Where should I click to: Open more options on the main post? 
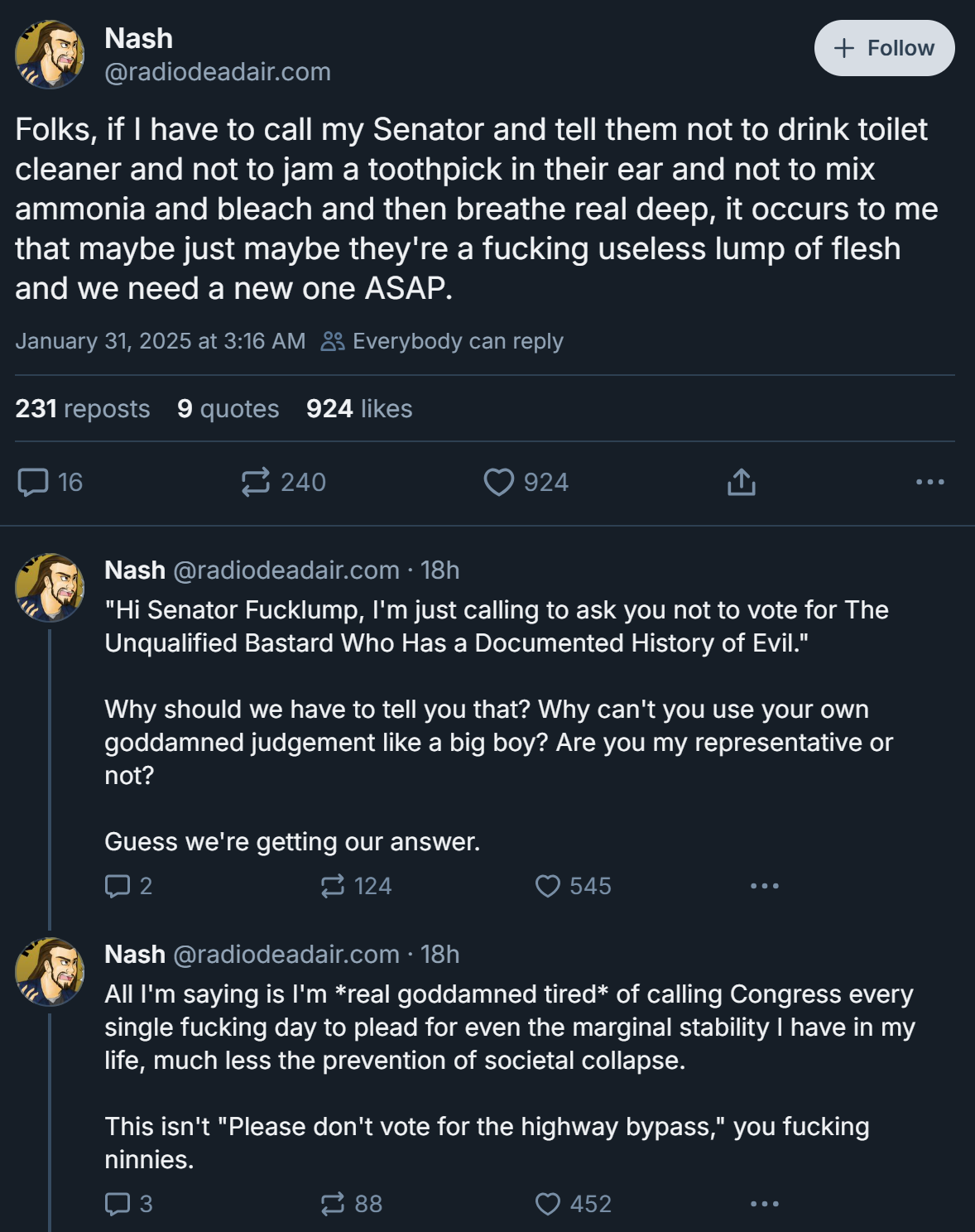tap(930, 482)
